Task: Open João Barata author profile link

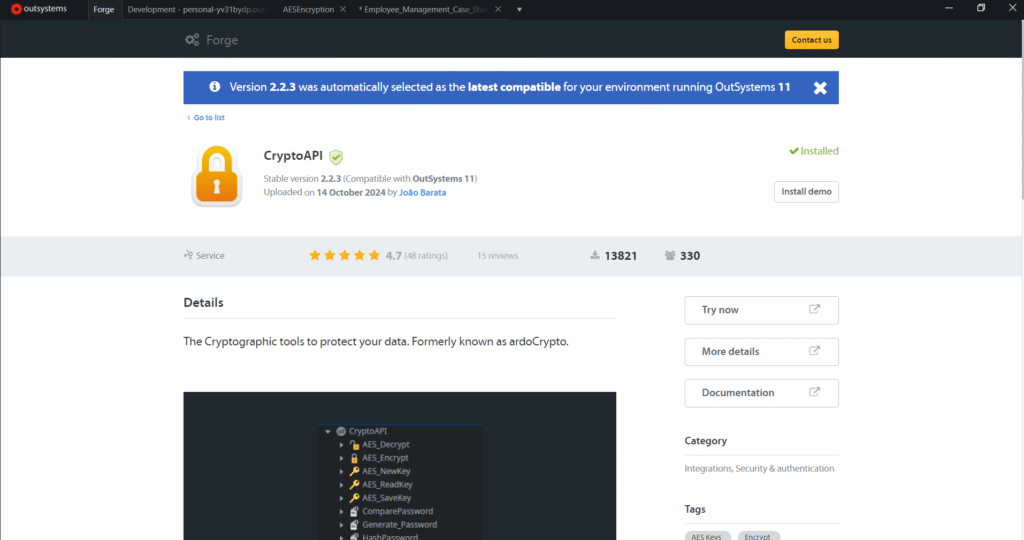Action: coord(423,193)
